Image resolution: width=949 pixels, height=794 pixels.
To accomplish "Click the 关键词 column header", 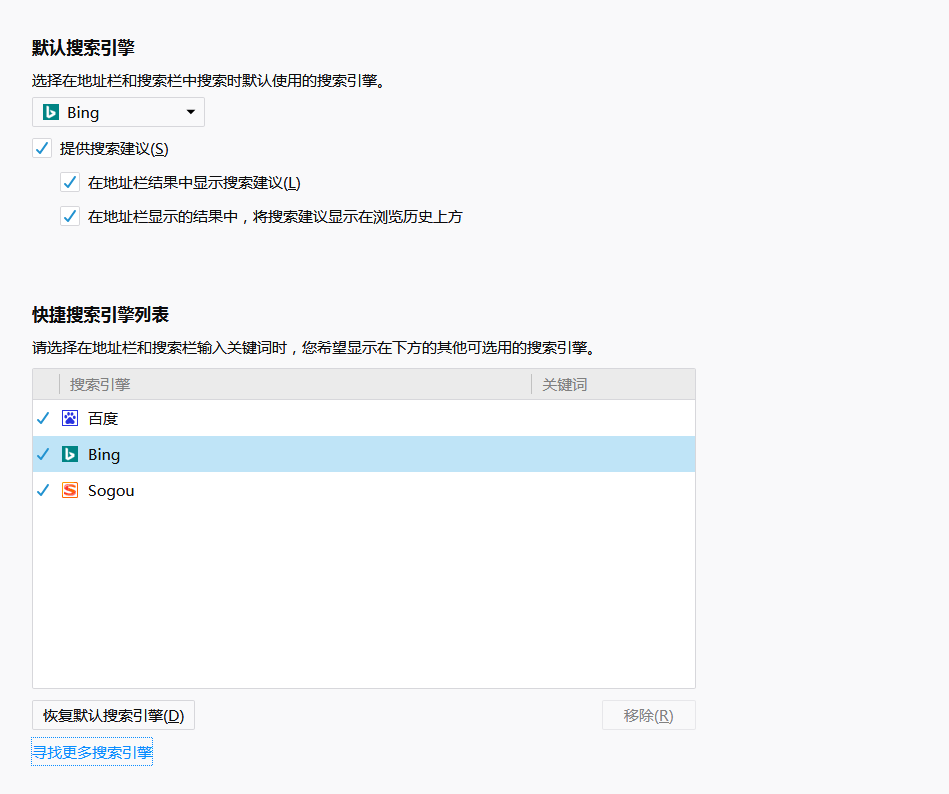I will tap(613, 384).
